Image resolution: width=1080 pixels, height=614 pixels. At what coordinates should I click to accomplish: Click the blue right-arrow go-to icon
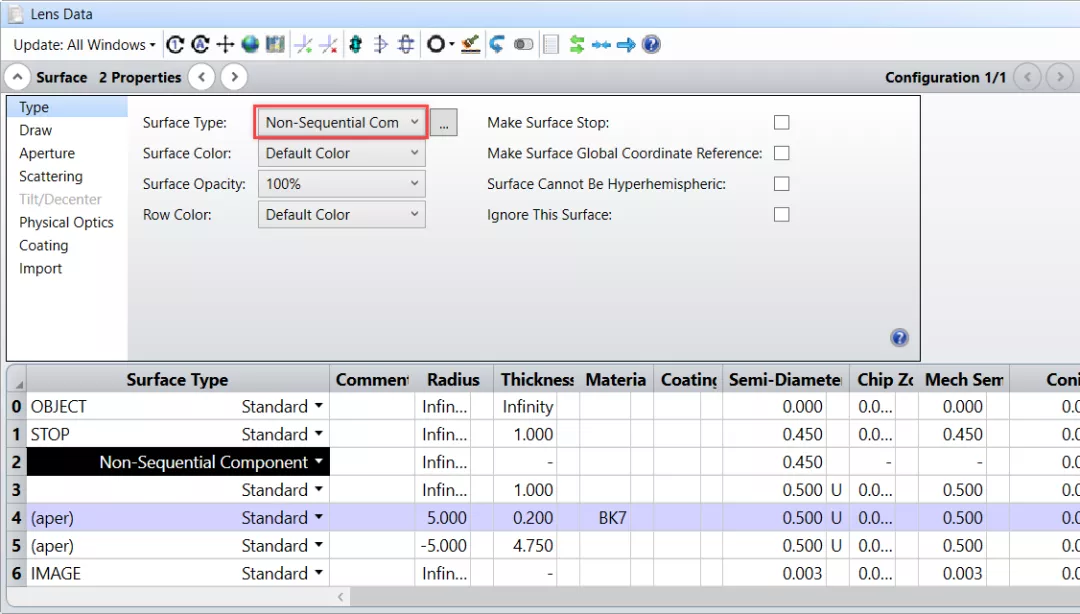click(626, 45)
